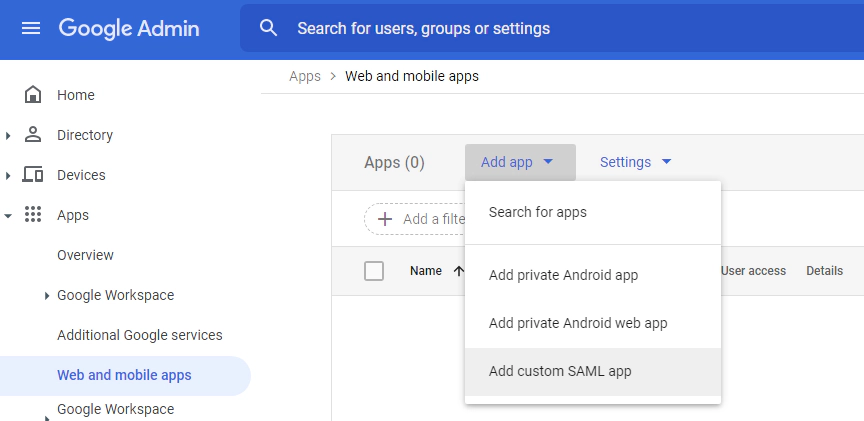This screenshot has width=864, height=421.
Task: Go to Home in sidebar
Action: 76,95
